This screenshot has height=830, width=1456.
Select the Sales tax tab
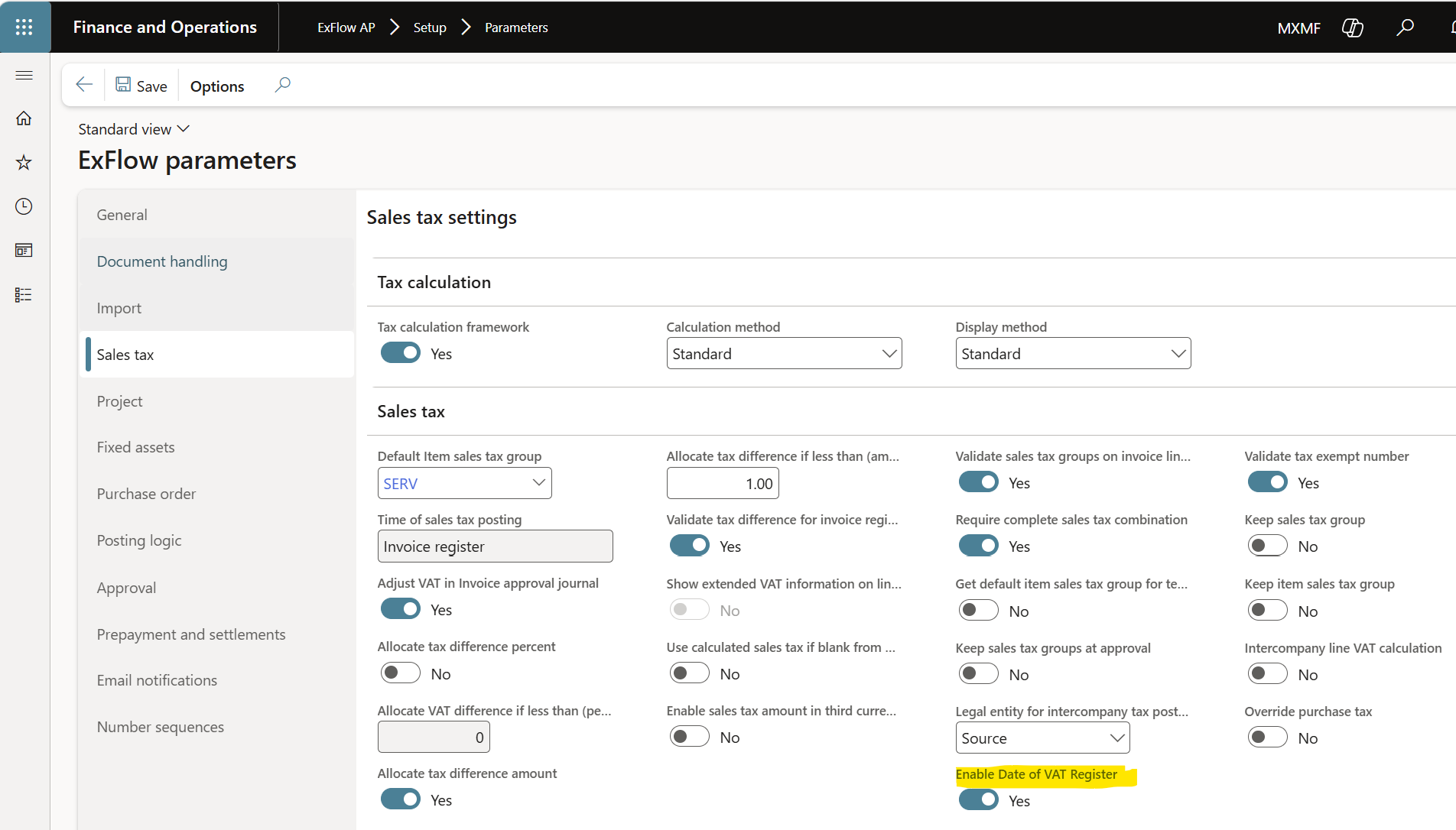217,355
